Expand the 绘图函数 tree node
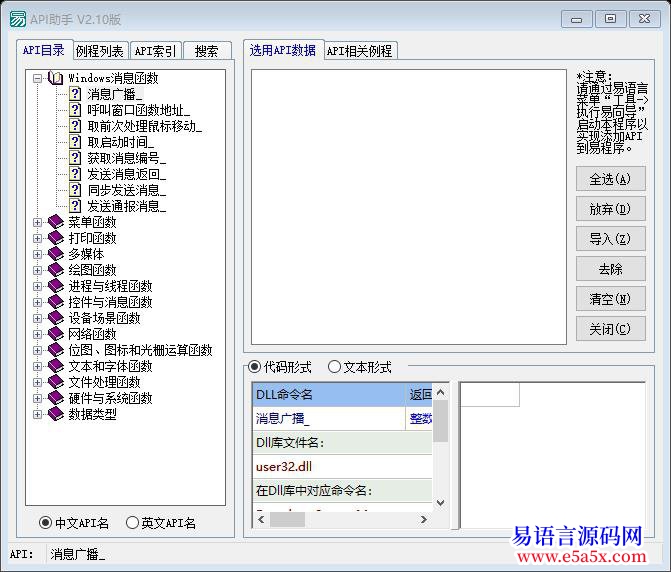This screenshot has width=671, height=572. [38, 270]
